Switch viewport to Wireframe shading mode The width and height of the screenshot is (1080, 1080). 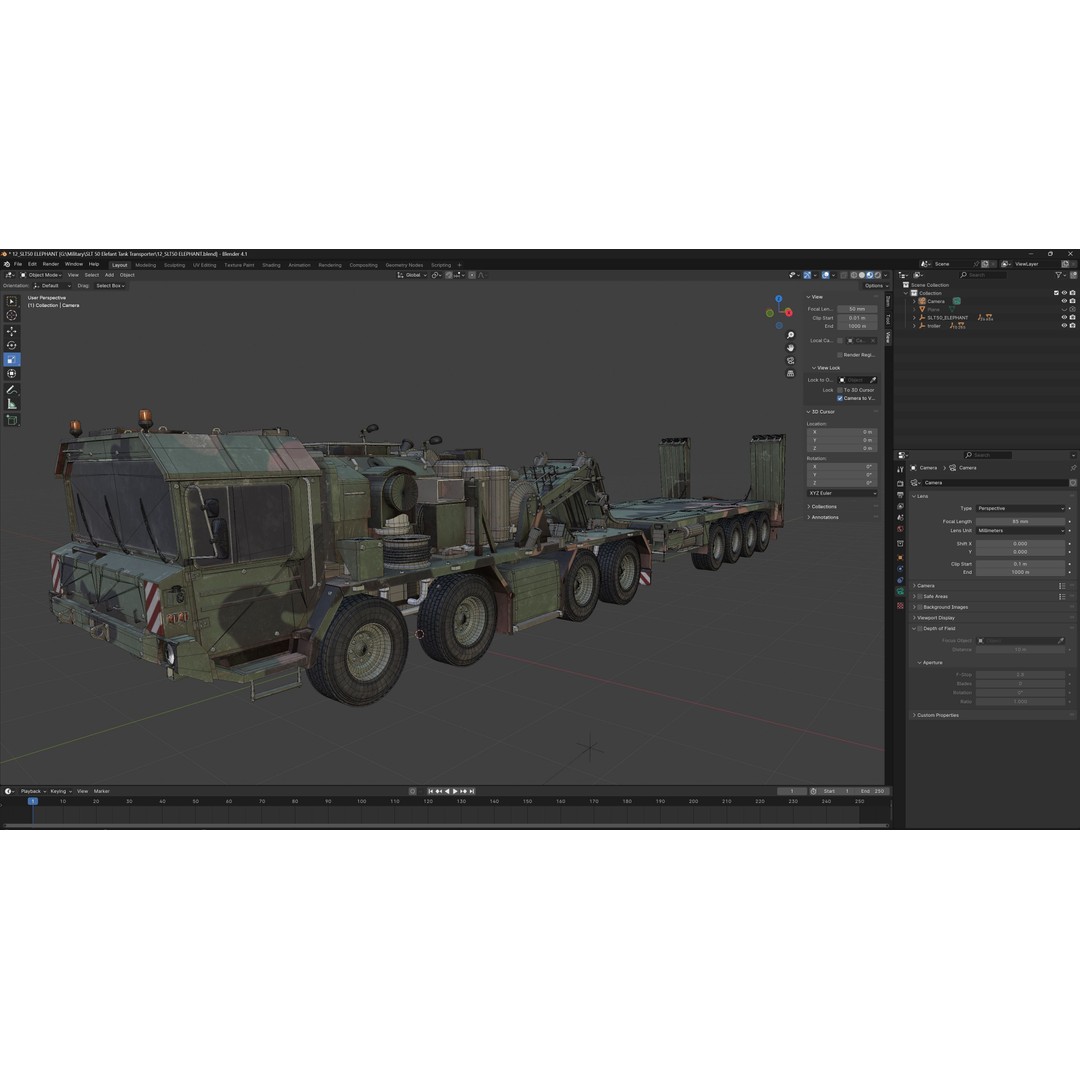[x=853, y=275]
